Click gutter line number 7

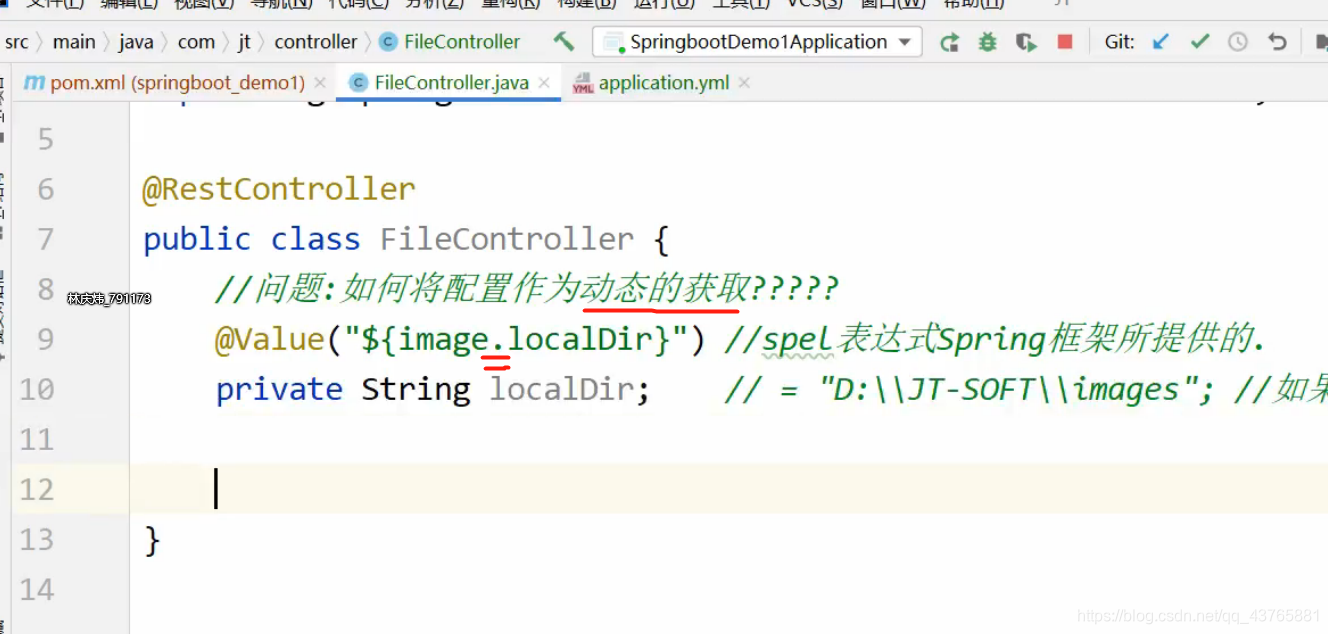point(45,239)
